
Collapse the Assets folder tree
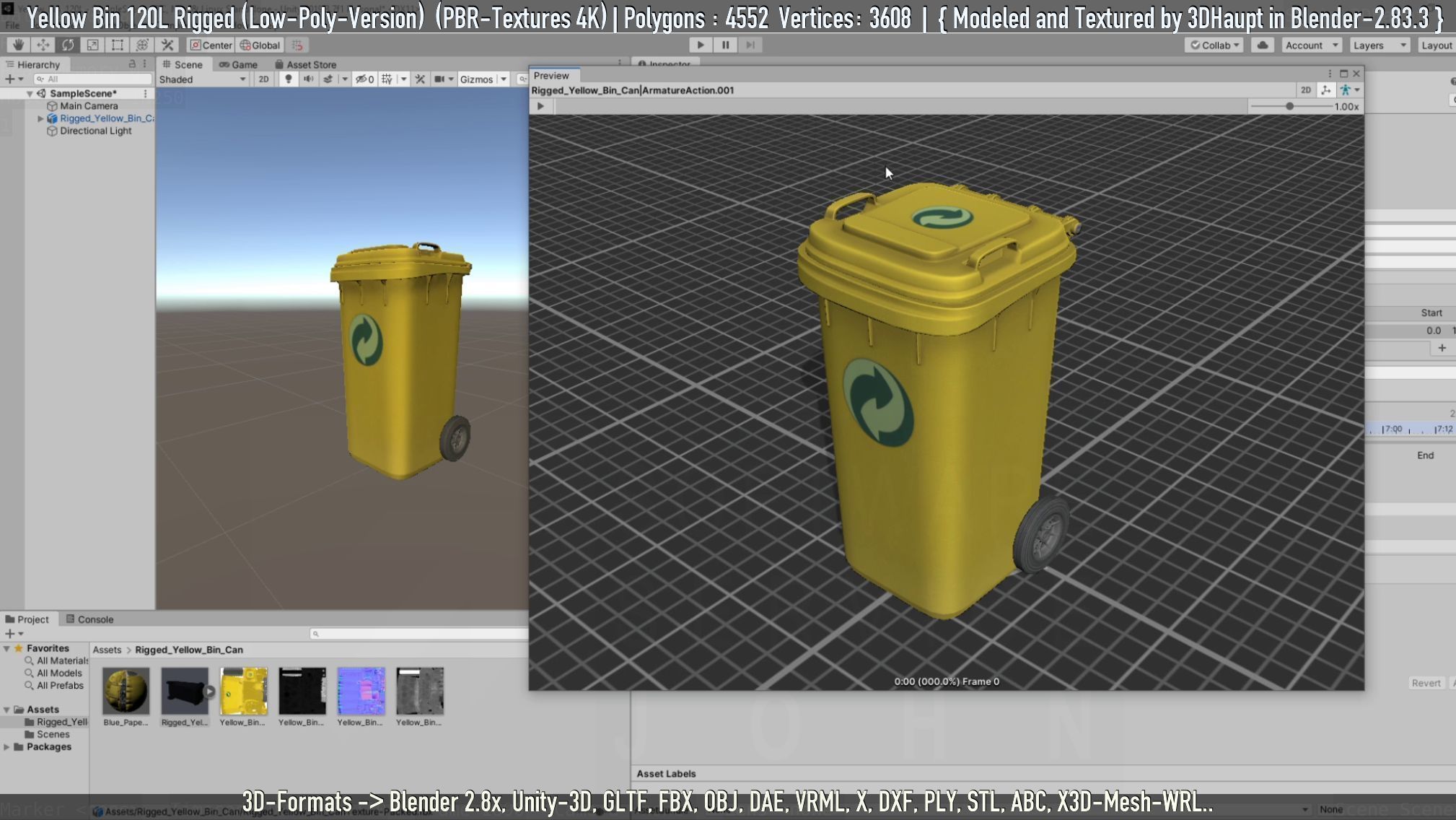click(x=6, y=710)
